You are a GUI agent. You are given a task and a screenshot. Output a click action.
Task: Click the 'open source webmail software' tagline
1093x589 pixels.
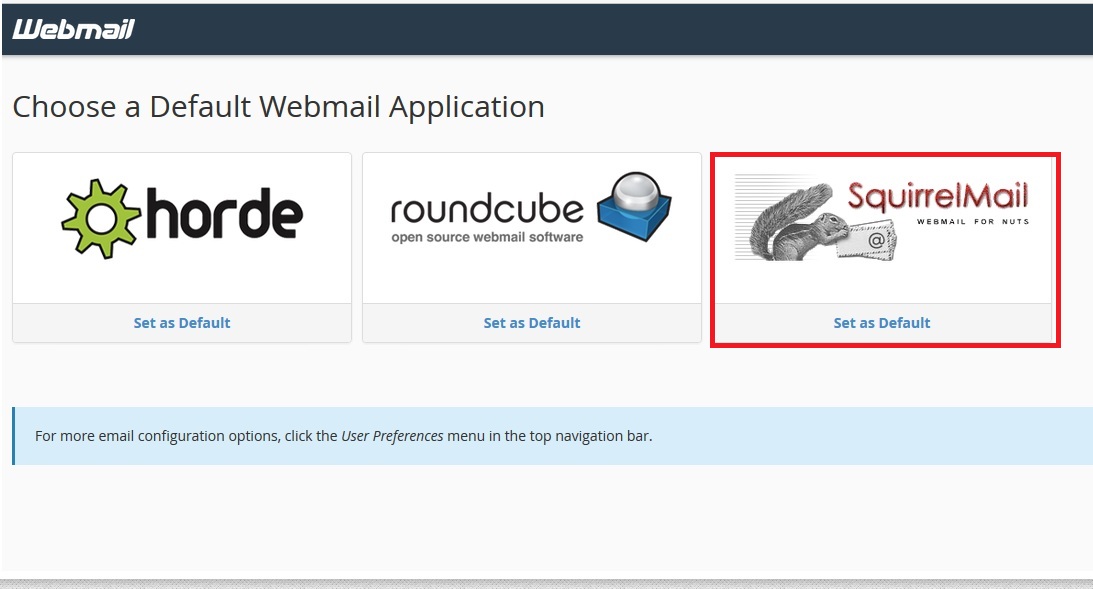pos(487,237)
